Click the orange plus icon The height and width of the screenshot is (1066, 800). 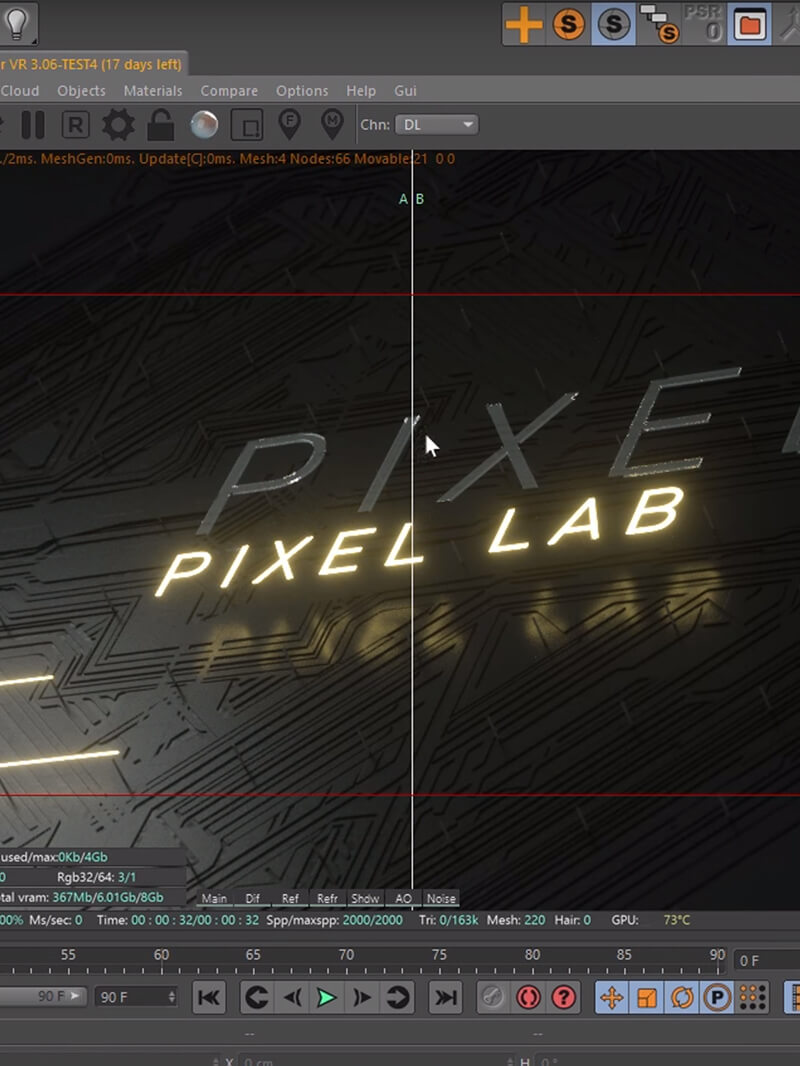point(523,24)
